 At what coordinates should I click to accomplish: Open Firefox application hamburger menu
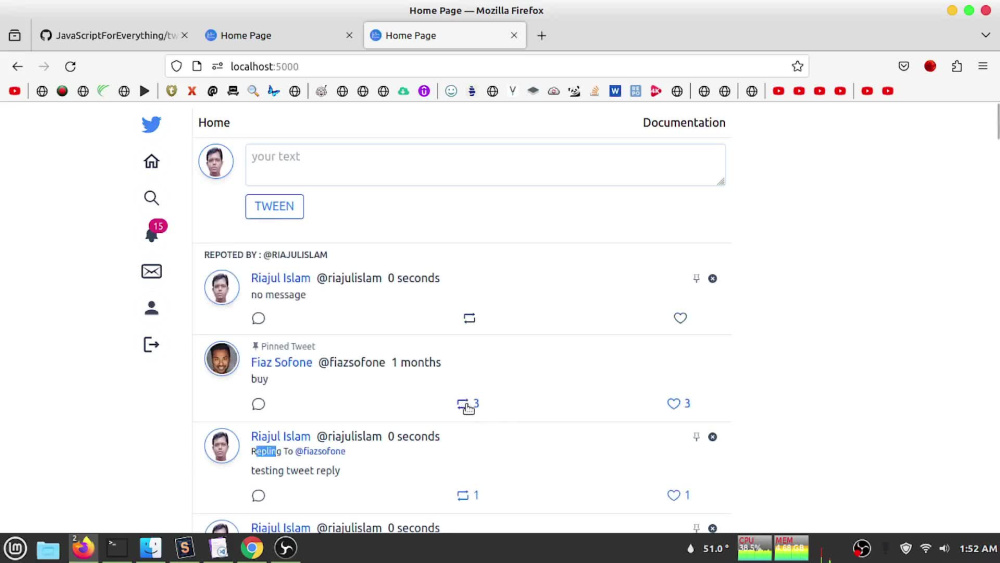983,66
